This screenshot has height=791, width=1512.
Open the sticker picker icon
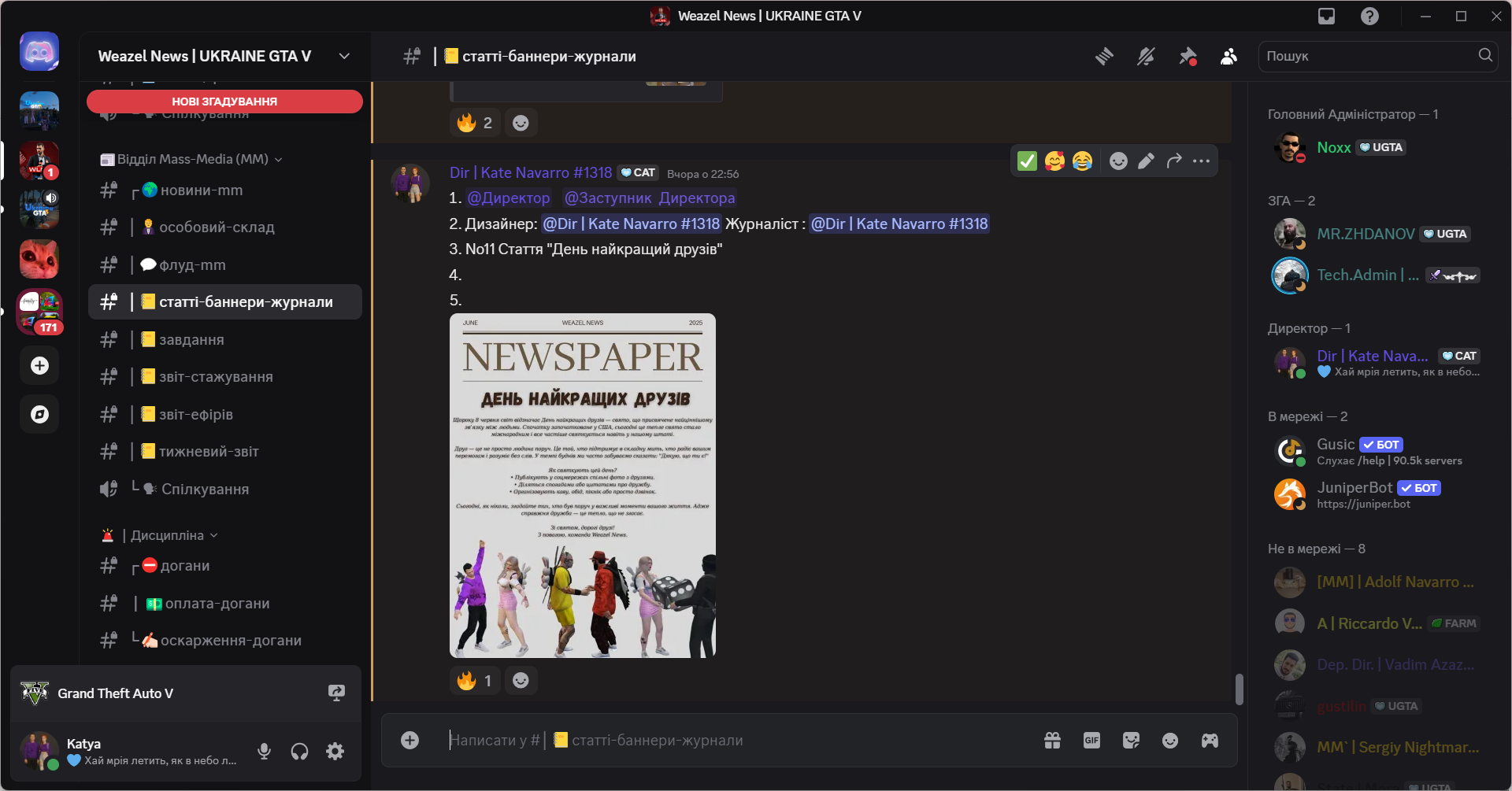click(x=1131, y=740)
